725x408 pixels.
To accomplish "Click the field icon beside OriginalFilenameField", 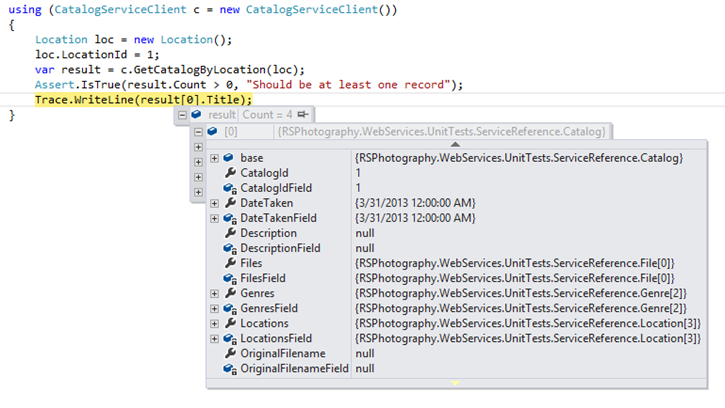I will point(229,368).
